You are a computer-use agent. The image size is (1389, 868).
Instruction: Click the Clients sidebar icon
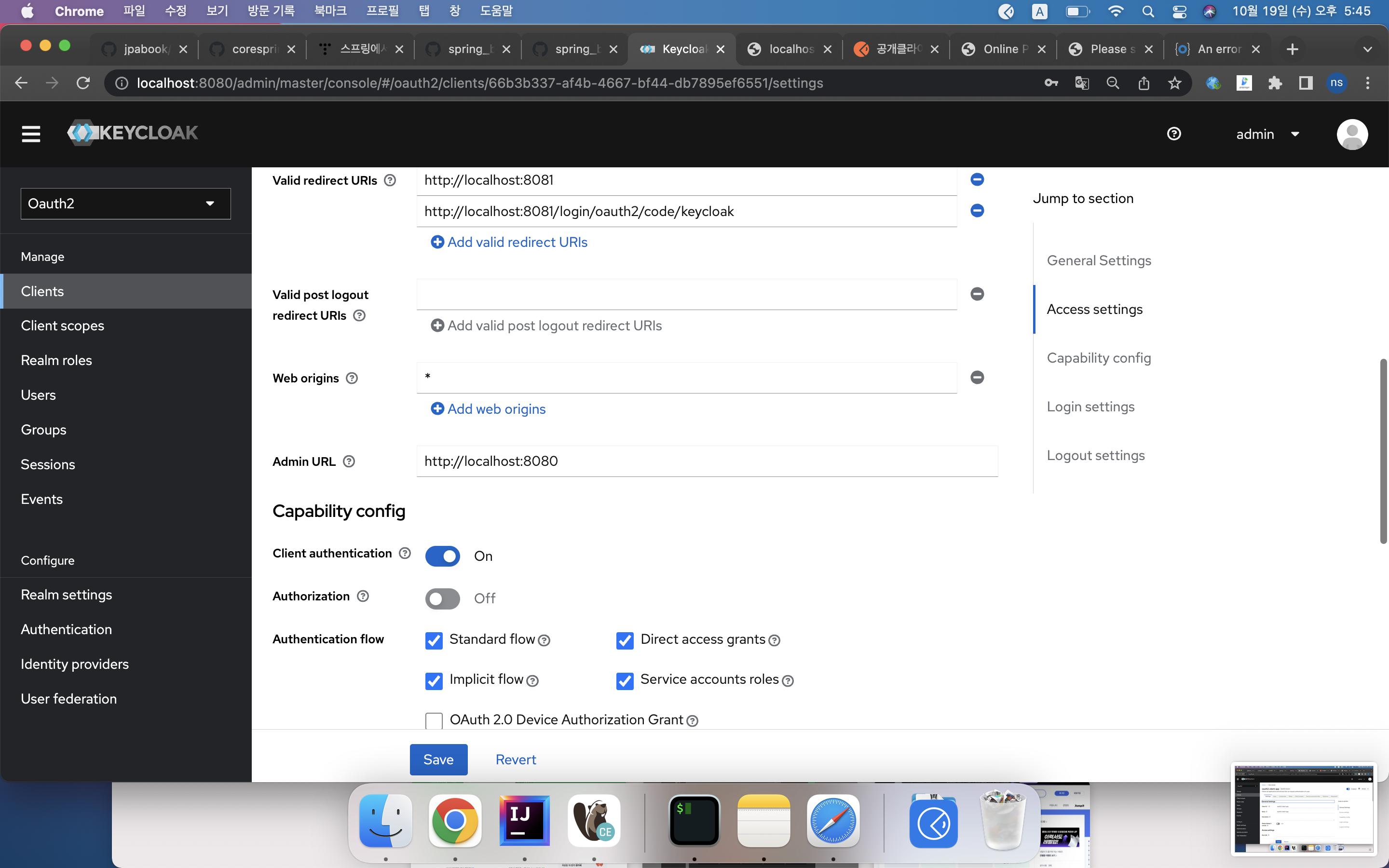[42, 291]
